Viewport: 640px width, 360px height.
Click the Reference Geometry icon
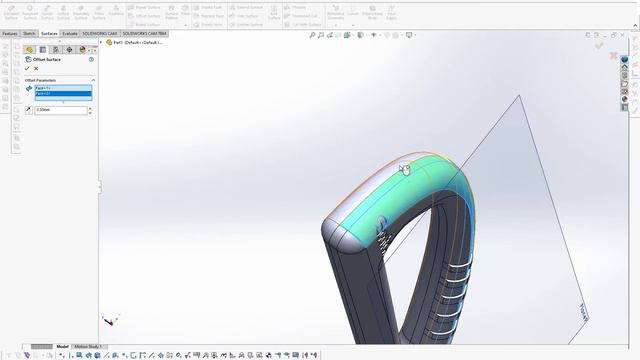point(336,13)
